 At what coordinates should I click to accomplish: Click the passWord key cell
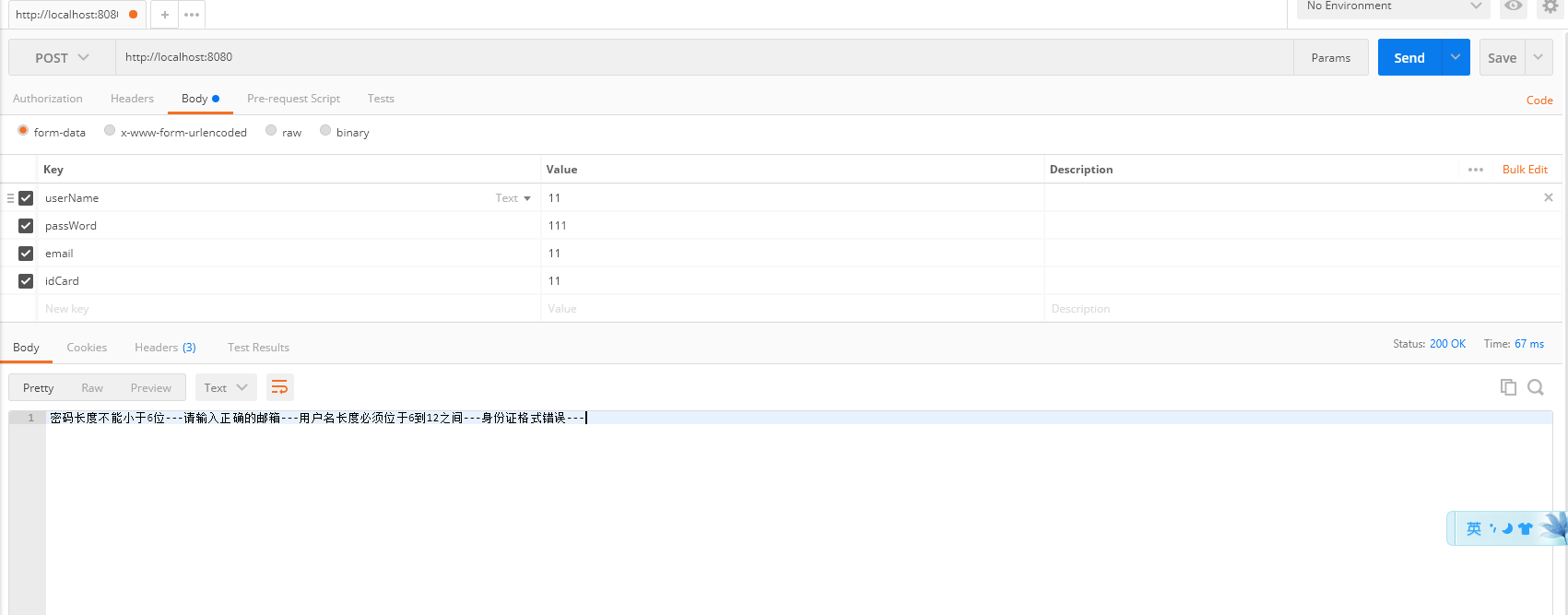(x=289, y=226)
